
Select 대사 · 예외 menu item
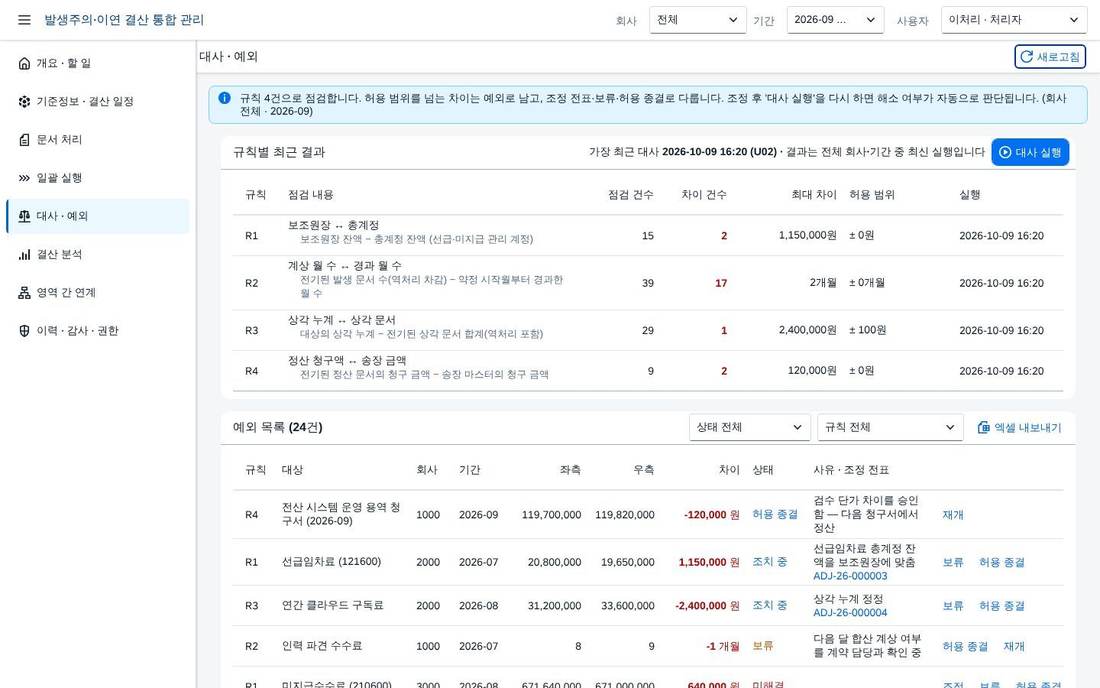pyautogui.click(x=98, y=216)
